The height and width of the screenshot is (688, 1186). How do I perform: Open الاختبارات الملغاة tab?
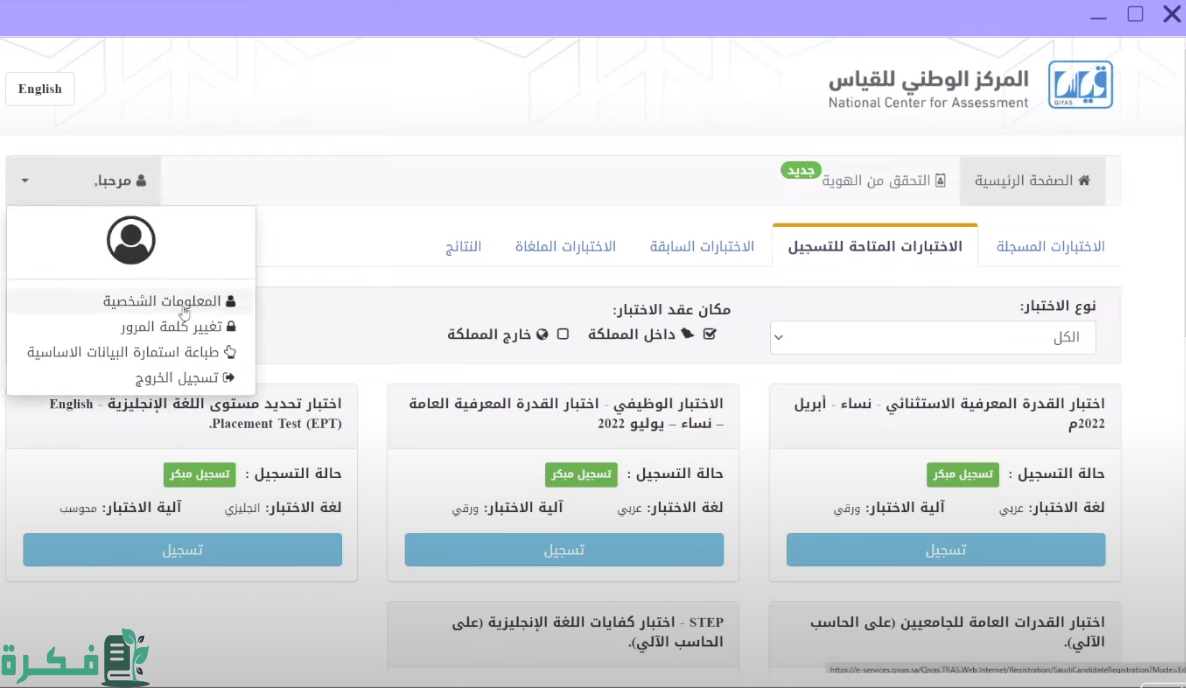(x=565, y=247)
